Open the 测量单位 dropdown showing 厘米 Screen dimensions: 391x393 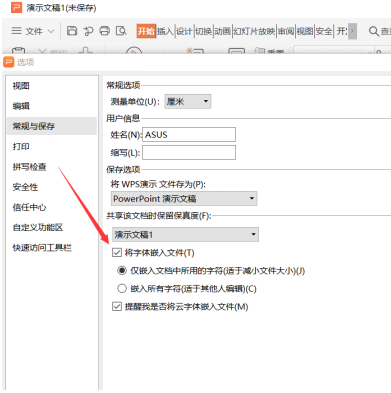188,101
